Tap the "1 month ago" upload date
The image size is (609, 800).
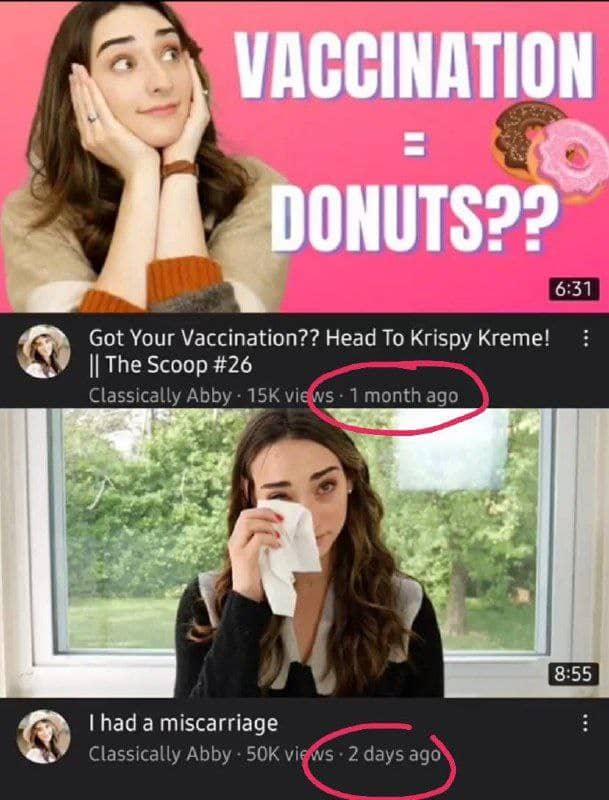pos(404,395)
